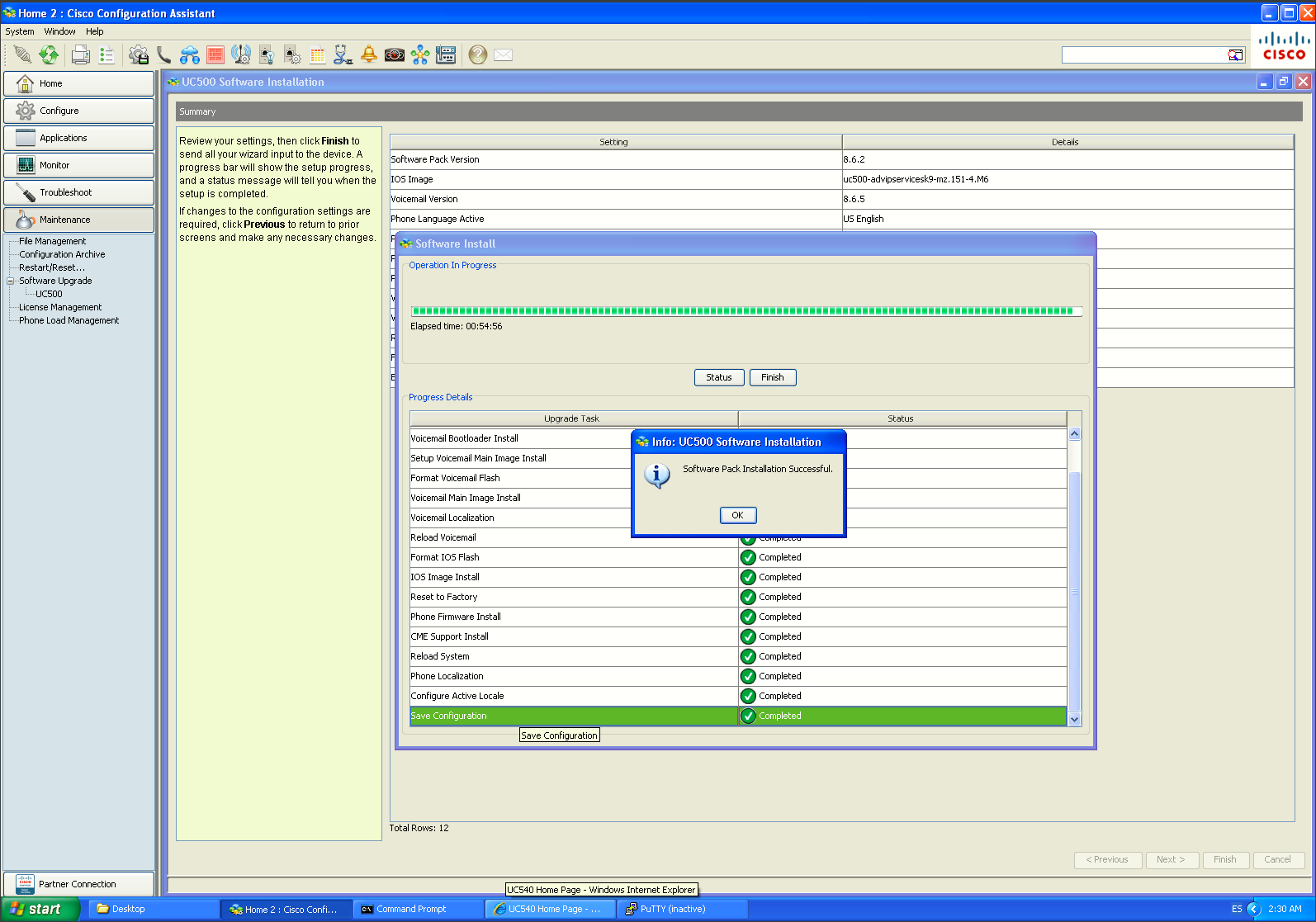Click the Connect plug icon in toolbar
Viewport: 1316px width, 922px height.
click(x=22, y=54)
